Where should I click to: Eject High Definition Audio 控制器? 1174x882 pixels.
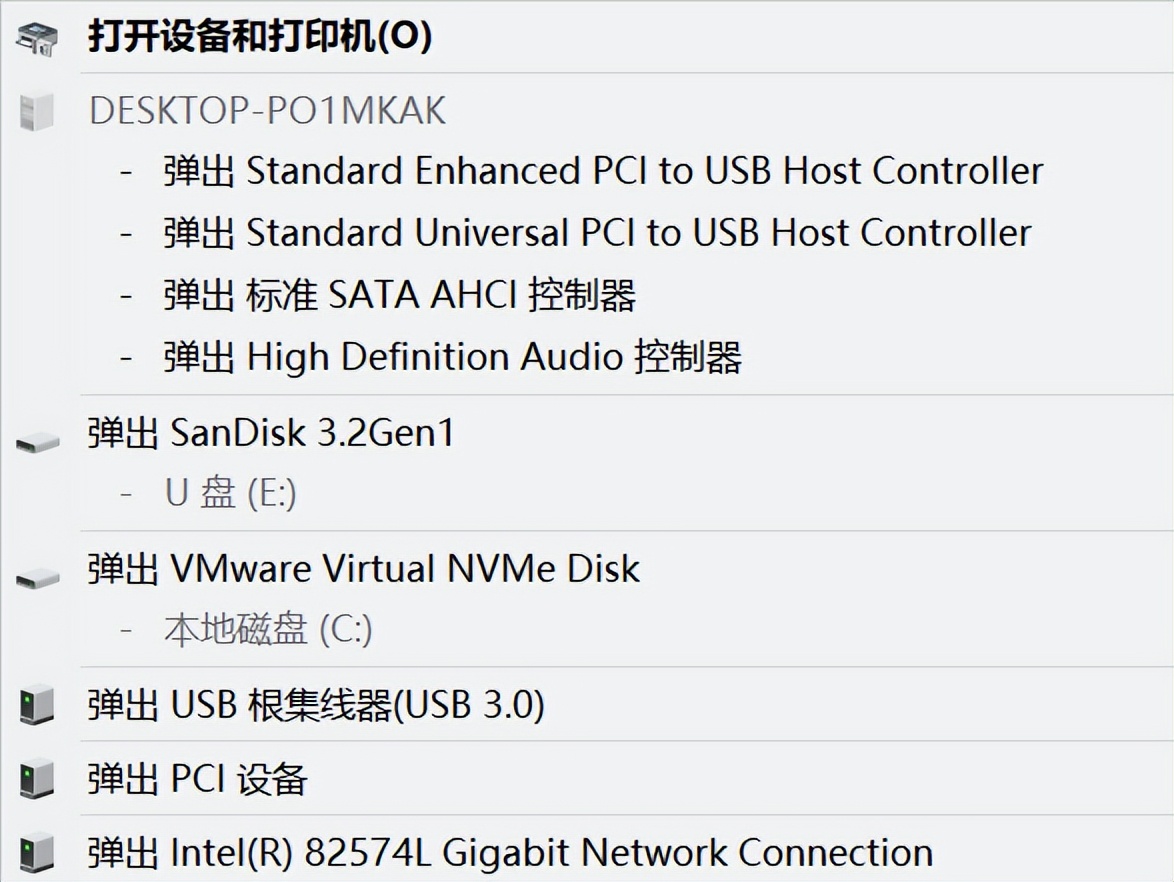tap(452, 357)
